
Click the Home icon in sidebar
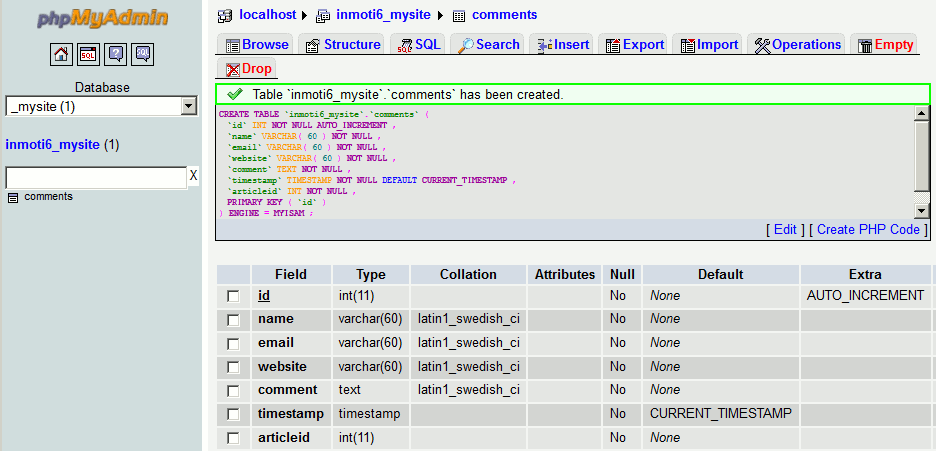point(61,54)
